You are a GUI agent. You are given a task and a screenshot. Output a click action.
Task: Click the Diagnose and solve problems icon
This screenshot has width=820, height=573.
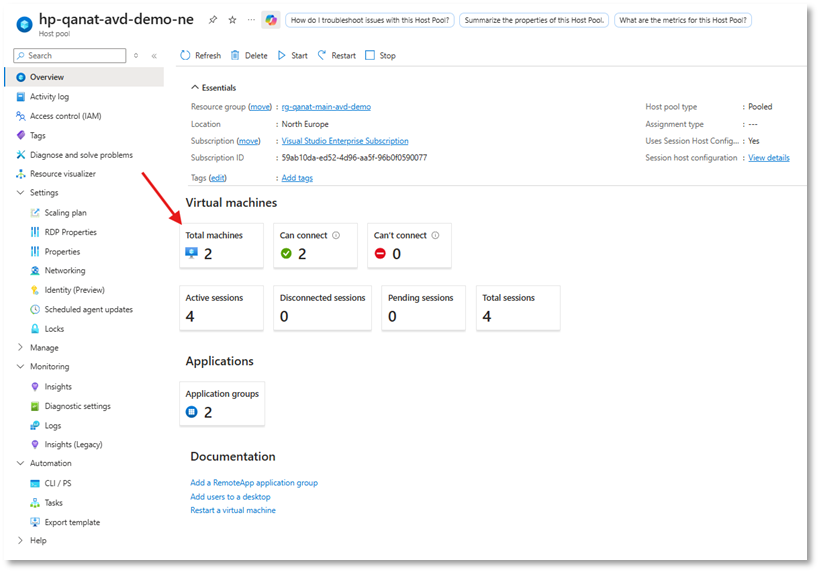click(20, 155)
